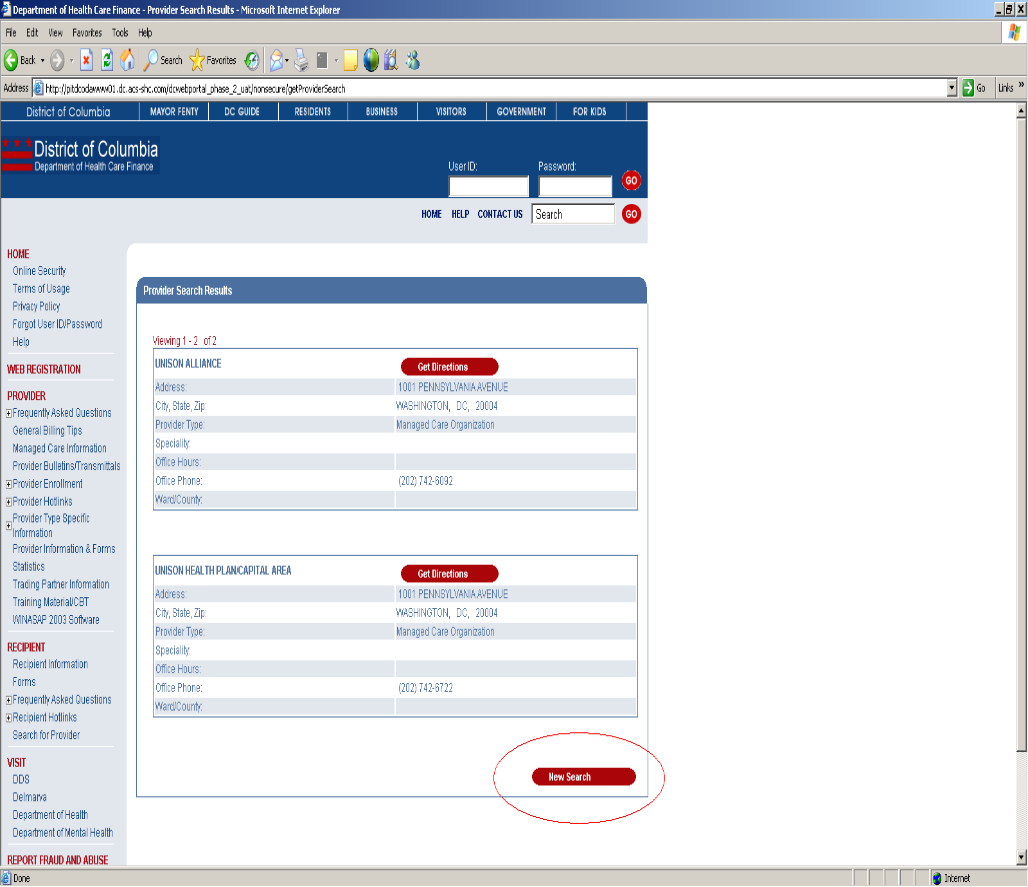1028x887 pixels.
Task: Open the Search for Provider link
Action: pos(46,735)
